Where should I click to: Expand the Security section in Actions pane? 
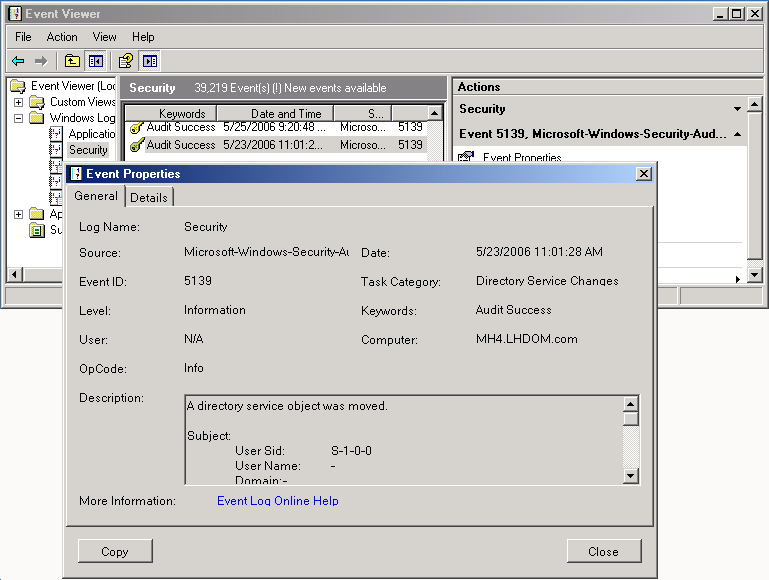[738, 109]
